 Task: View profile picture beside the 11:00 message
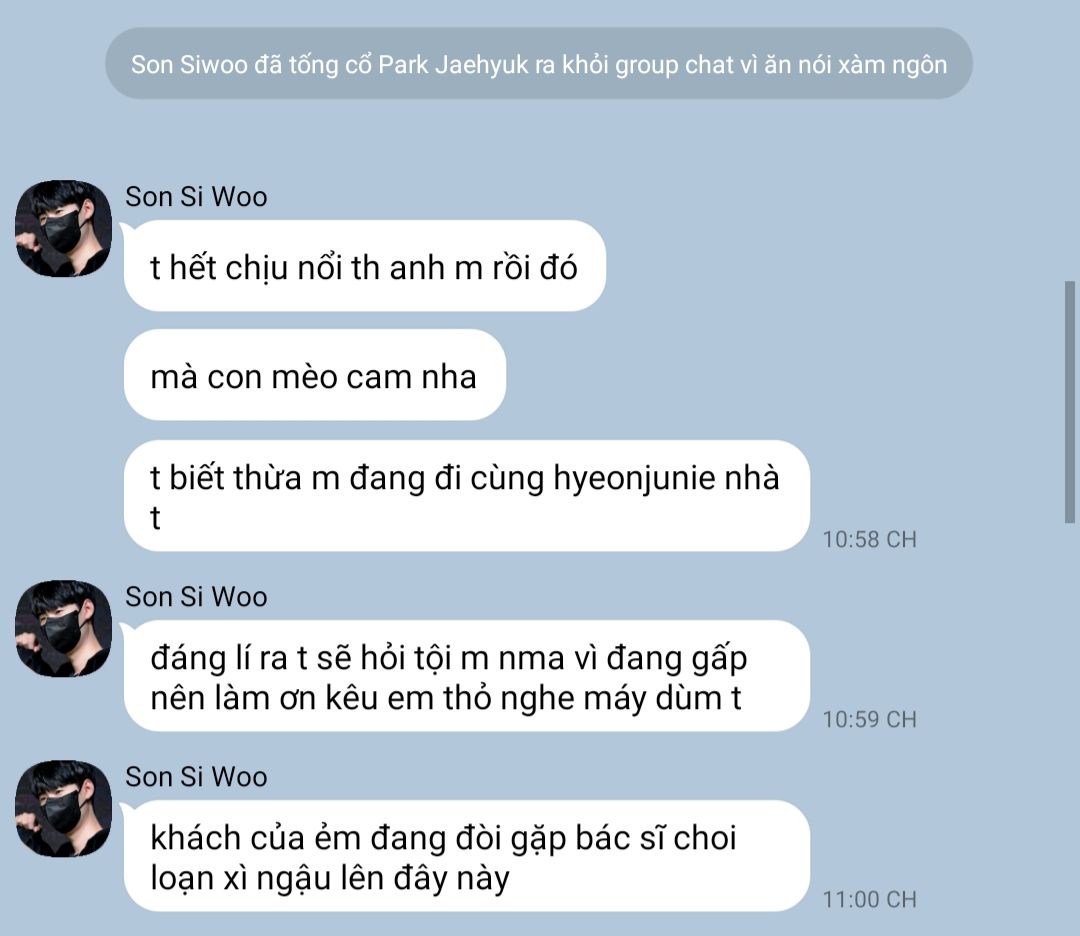pyautogui.click(x=63, y=809)
